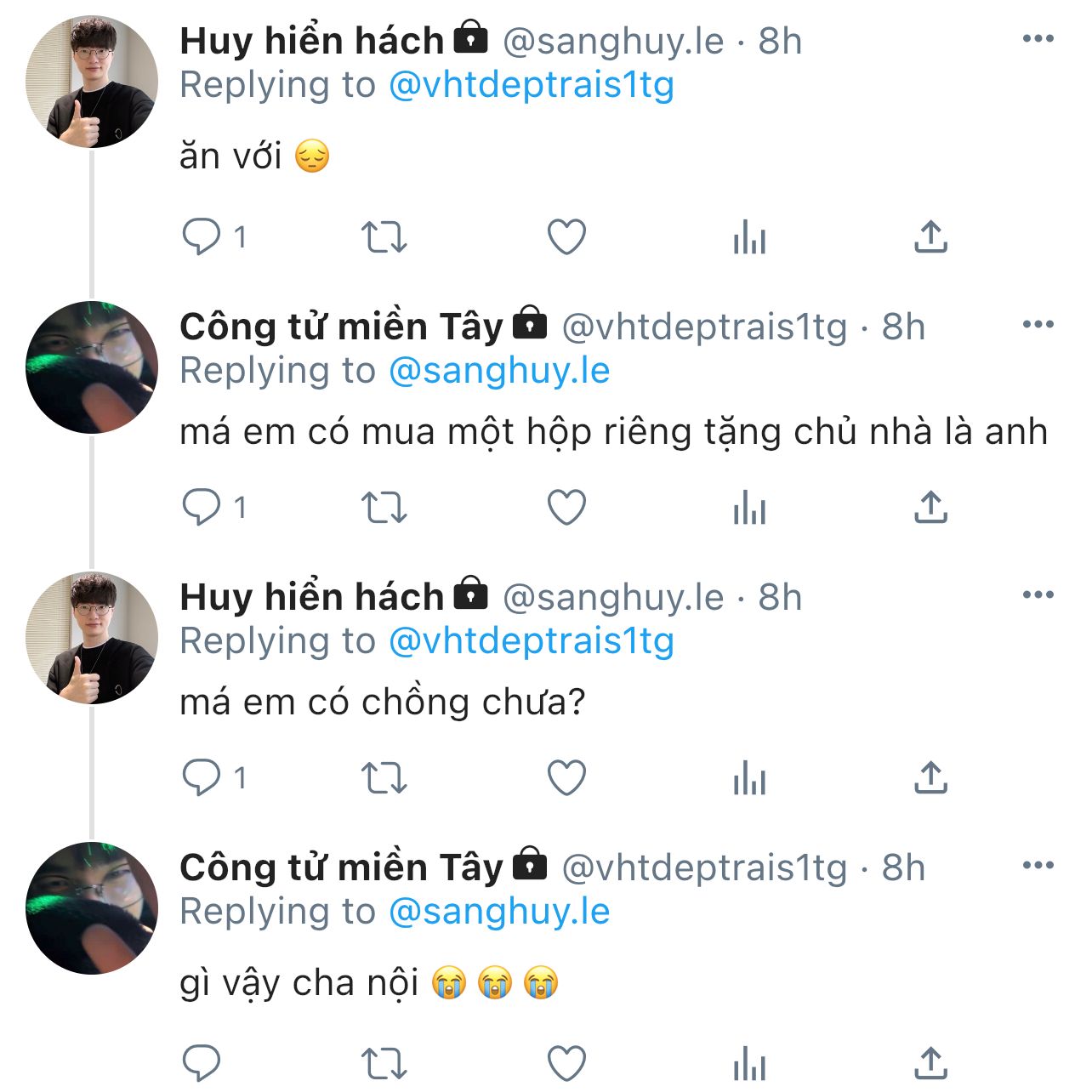Click Huy hiển hách's avatar on first tweet
1092x1092 pixels.
92,82
